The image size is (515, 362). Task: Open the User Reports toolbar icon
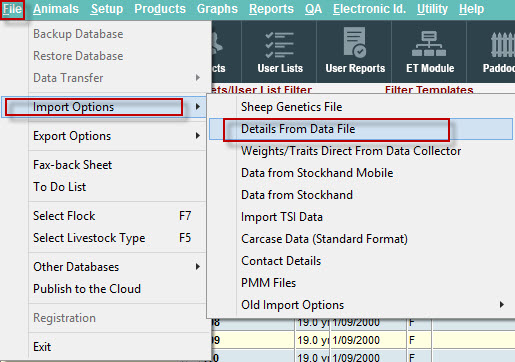pos(355,52)
